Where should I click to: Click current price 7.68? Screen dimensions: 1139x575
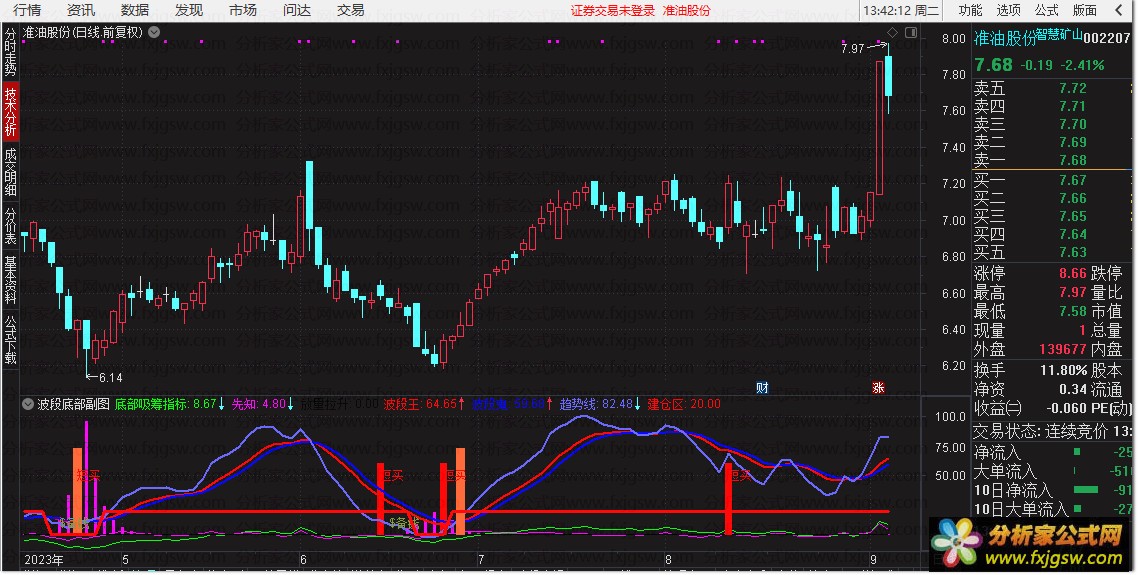993,65
